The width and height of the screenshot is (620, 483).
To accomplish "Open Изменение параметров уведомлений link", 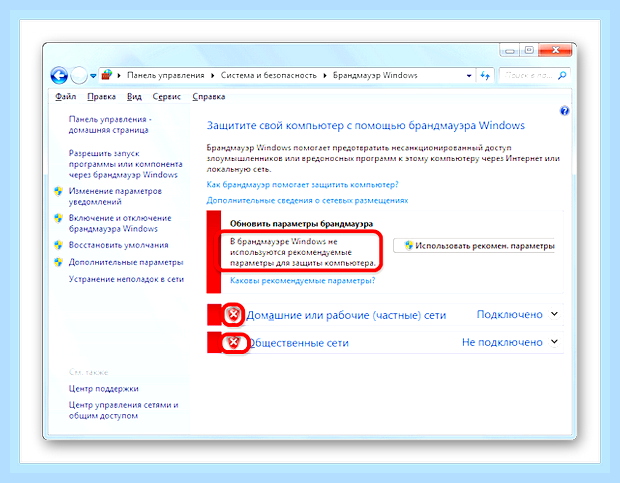I will pyautogui.click(x=115, y=196).
